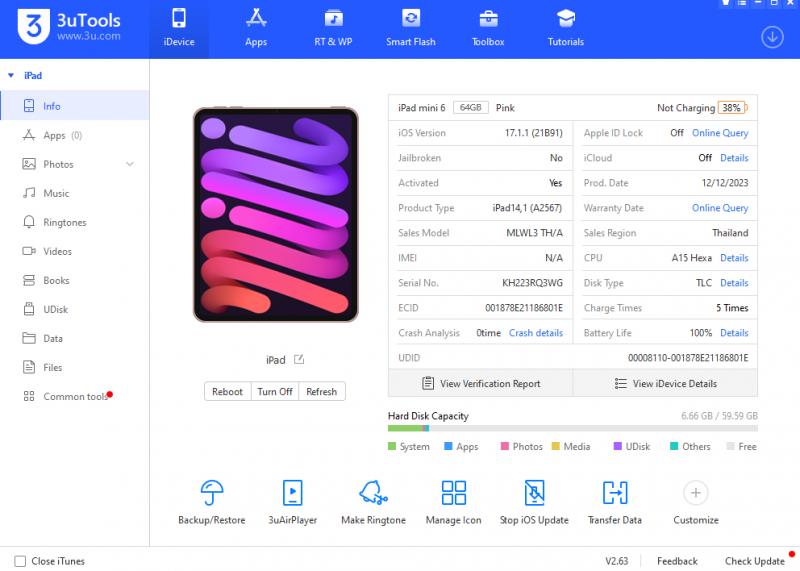Click the gray Free legend swatch
Image resolution: width=800 pixels, height=571 pixels.
tap(731, 446)
